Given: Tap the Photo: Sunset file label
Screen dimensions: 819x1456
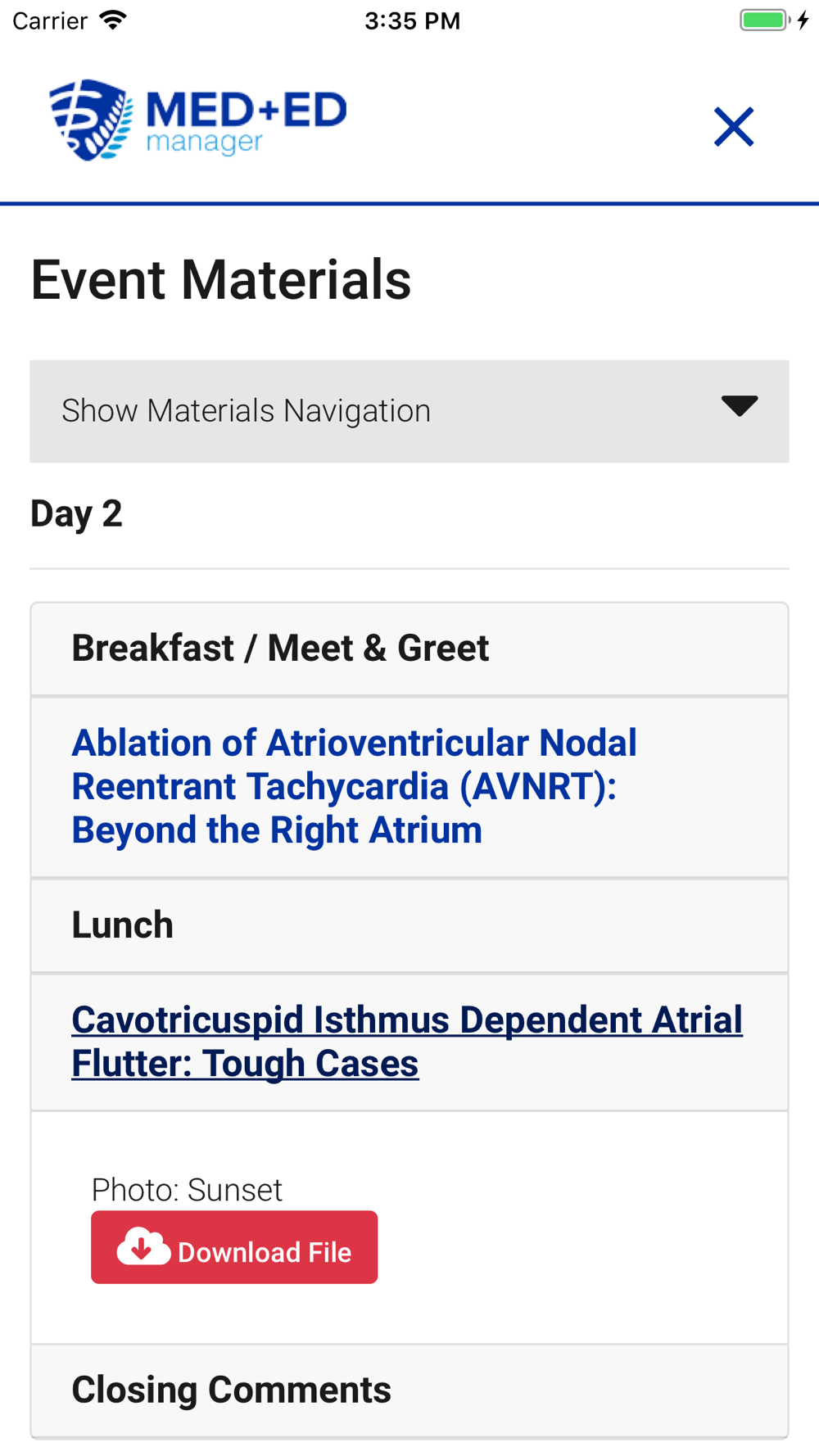Looking at the screenshot, I should click(187, 1190).
